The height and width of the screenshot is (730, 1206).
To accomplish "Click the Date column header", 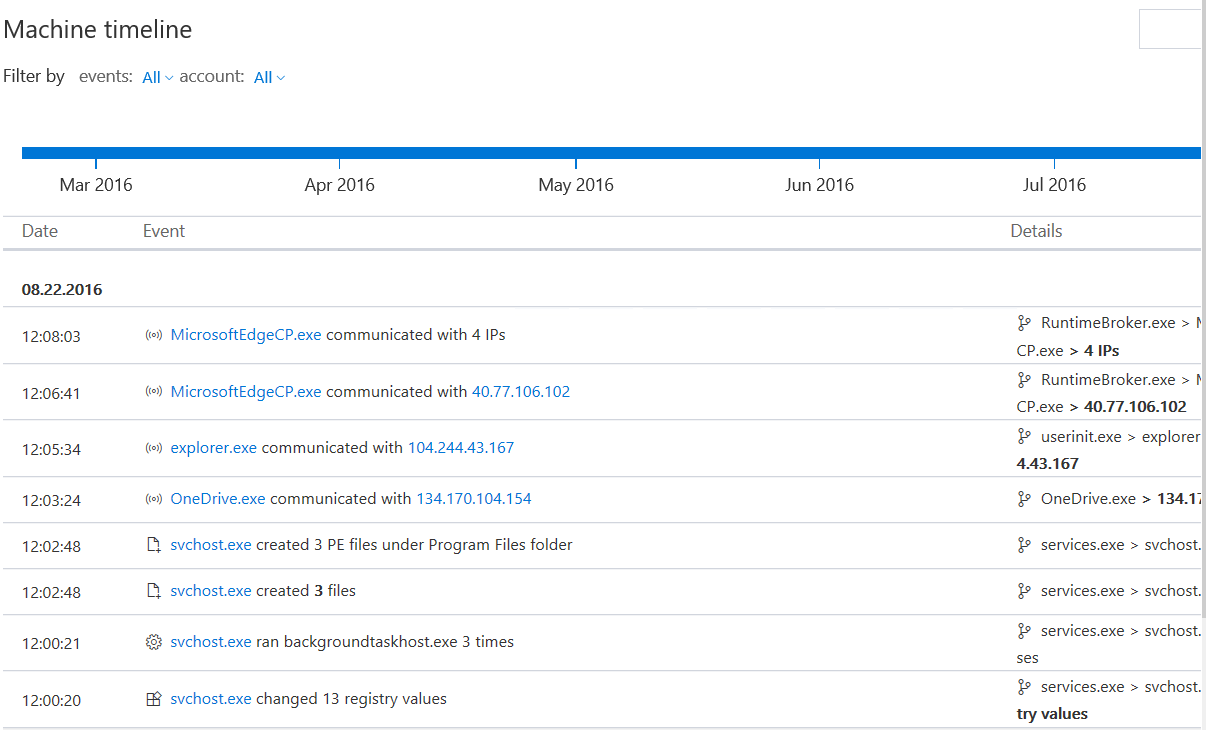I will click(x=40, y=231).
